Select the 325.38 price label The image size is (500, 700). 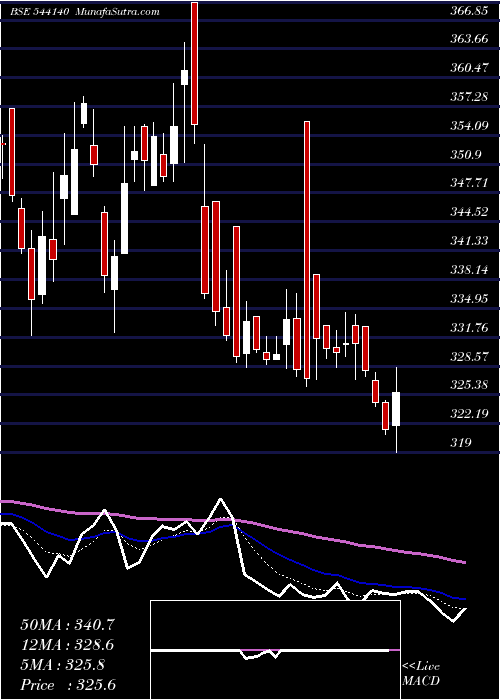pyautogui.click(x=468, y=385)
